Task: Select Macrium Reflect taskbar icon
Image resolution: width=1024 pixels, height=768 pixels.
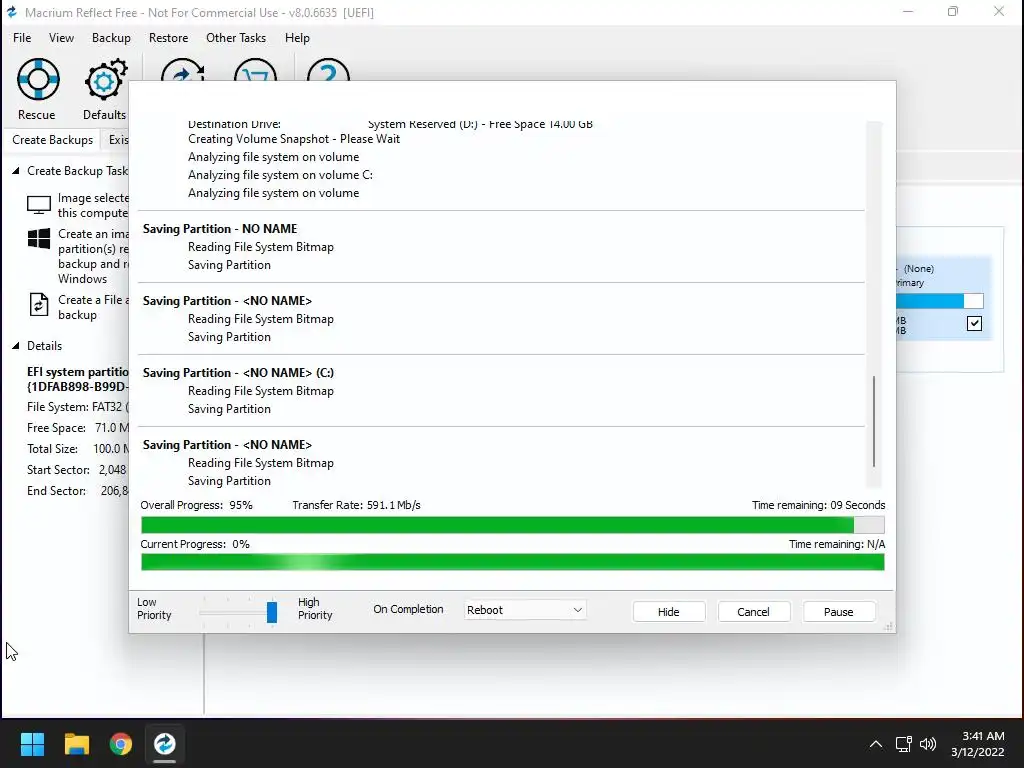Action: 165,744
